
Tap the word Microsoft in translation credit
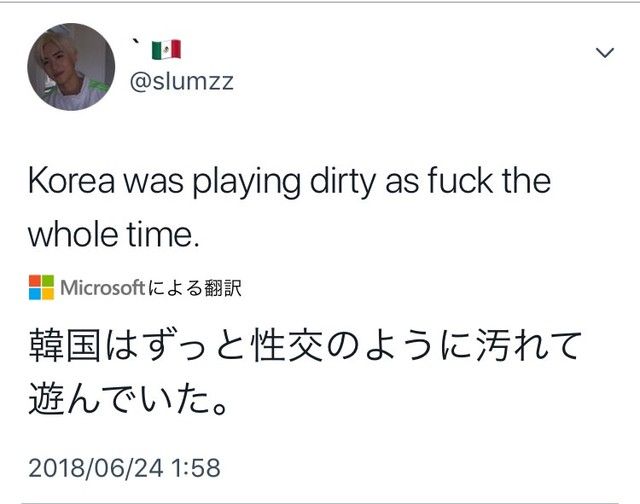[102, 288]
